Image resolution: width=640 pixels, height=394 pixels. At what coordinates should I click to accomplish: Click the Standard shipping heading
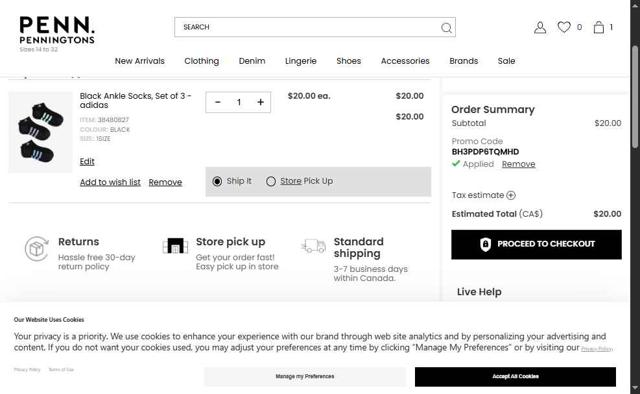[358, 247]
